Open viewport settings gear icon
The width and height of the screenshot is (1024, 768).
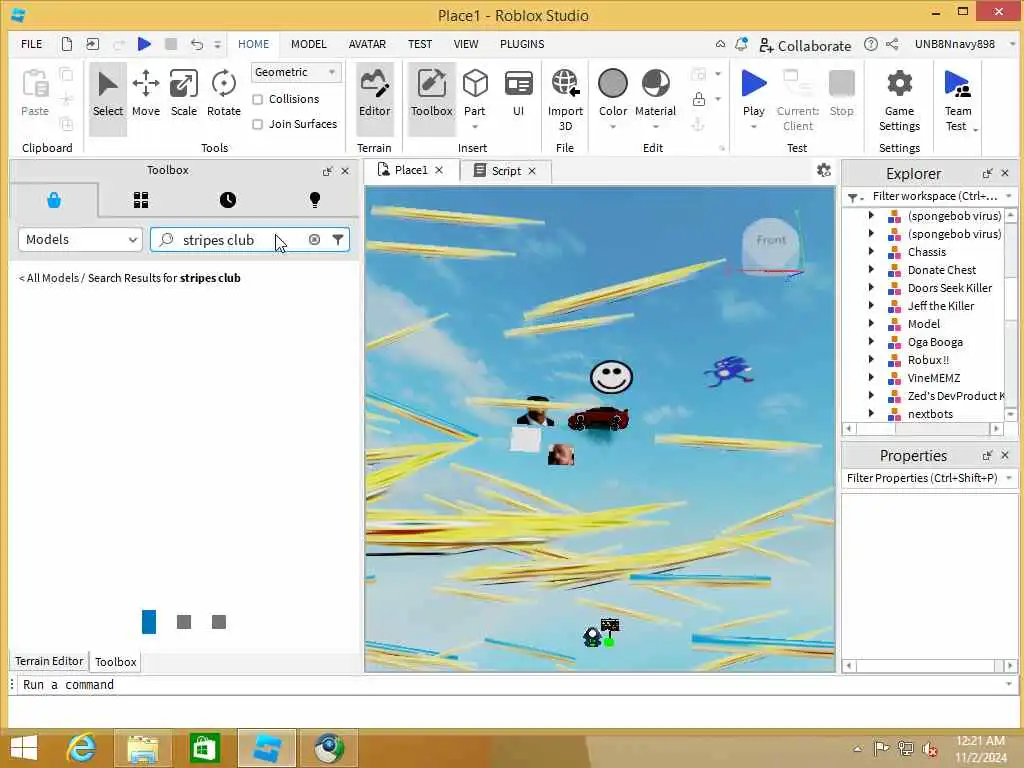824,170
